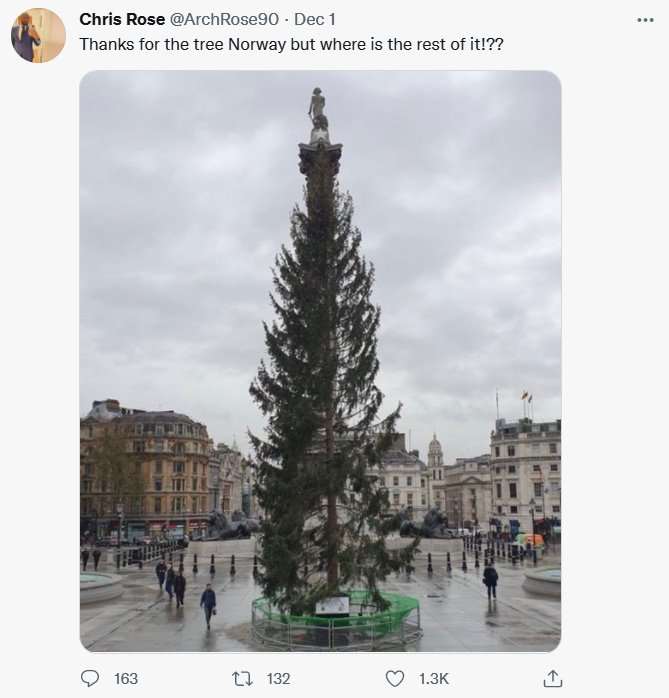Click the 1.3K likes count
The height and width of the screenshot is (698, 669).
(434, 678)
